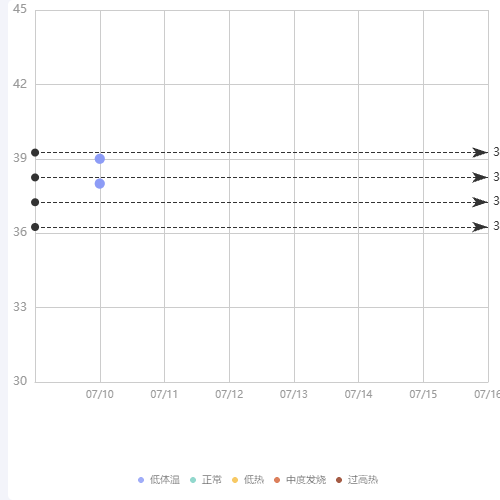Click the orange 中度发烧 legend dot

pos(277,480)
